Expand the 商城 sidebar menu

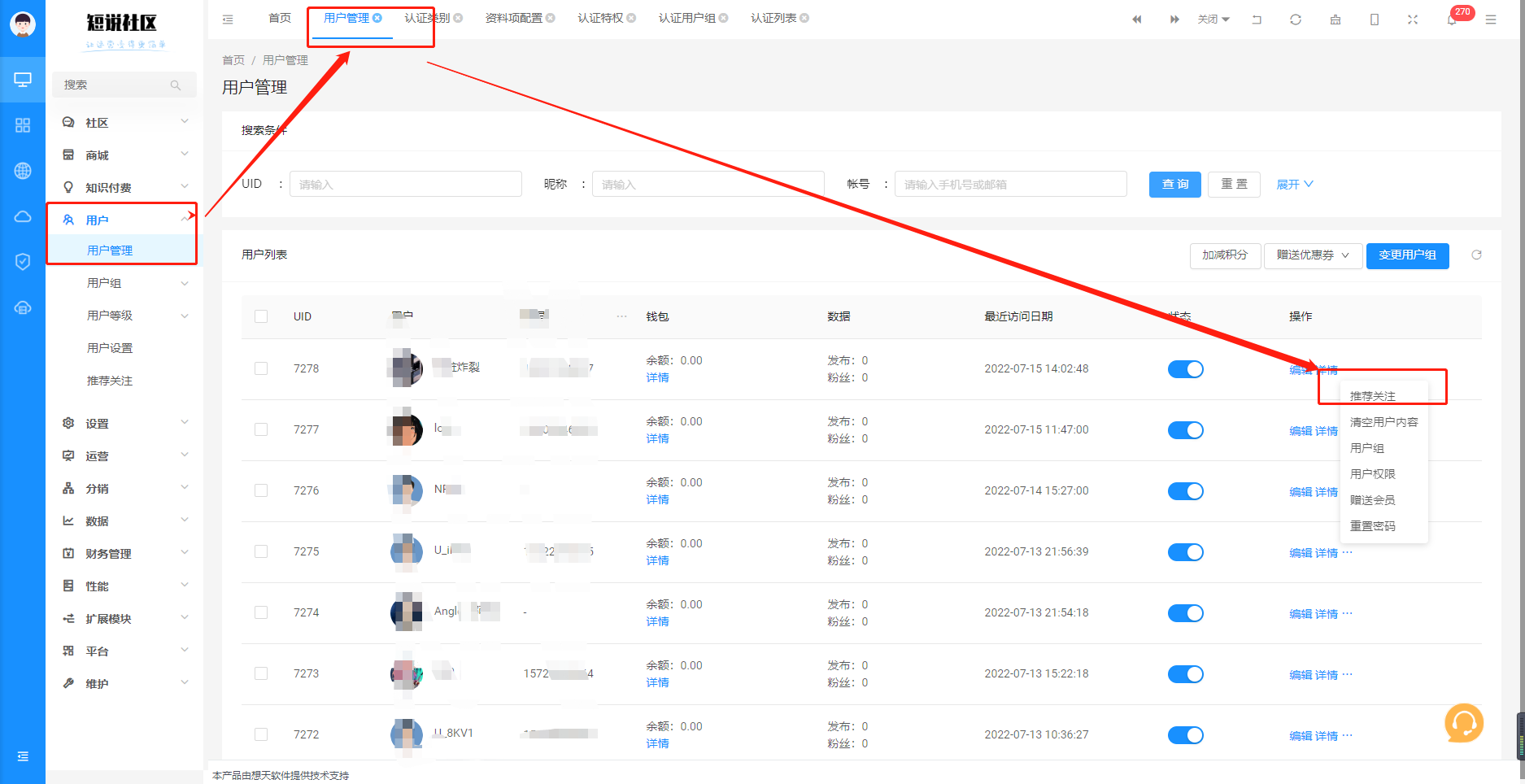click(x=124, y=155)
